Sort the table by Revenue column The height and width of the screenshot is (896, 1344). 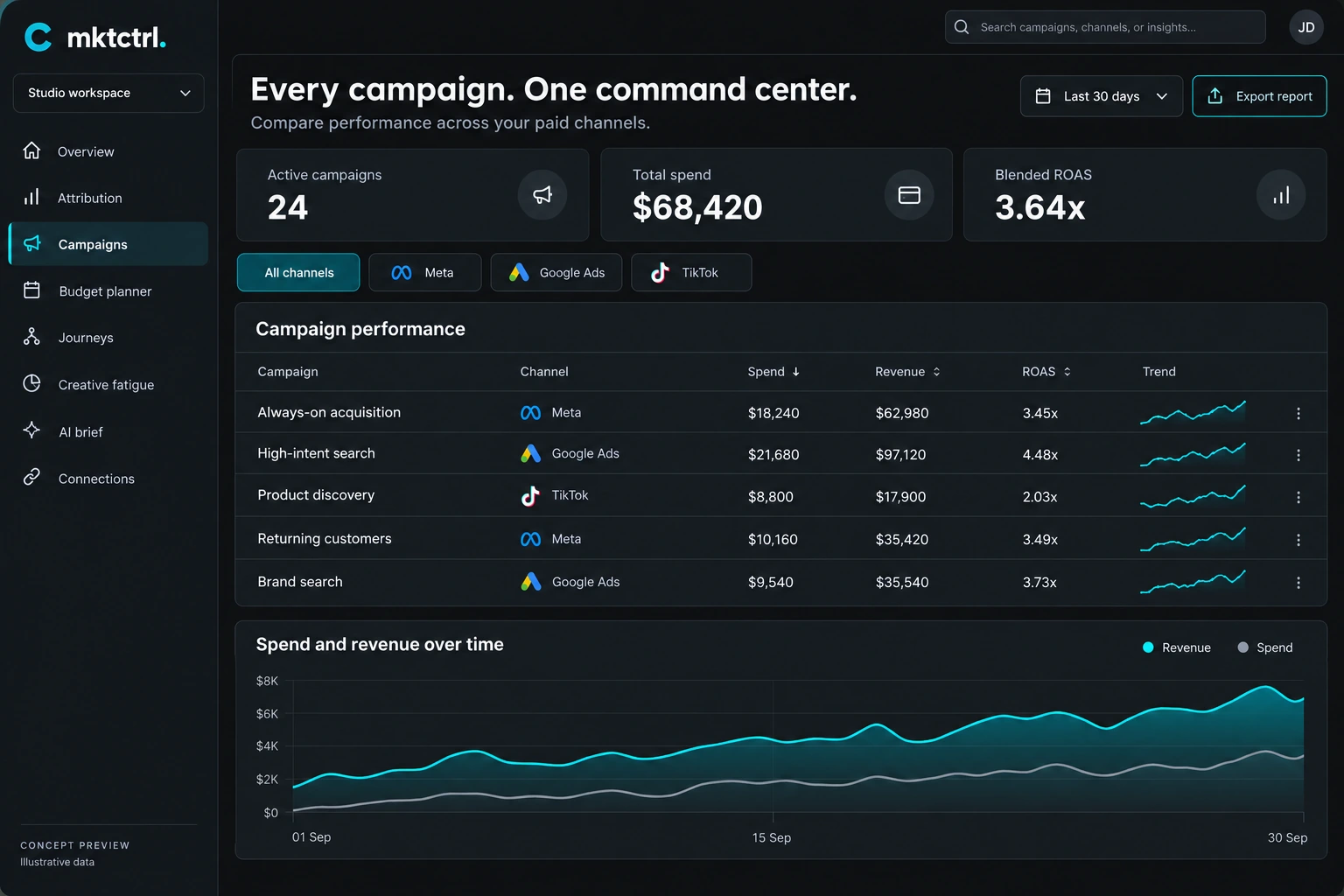pyautogui.click(x=908, y=372)
